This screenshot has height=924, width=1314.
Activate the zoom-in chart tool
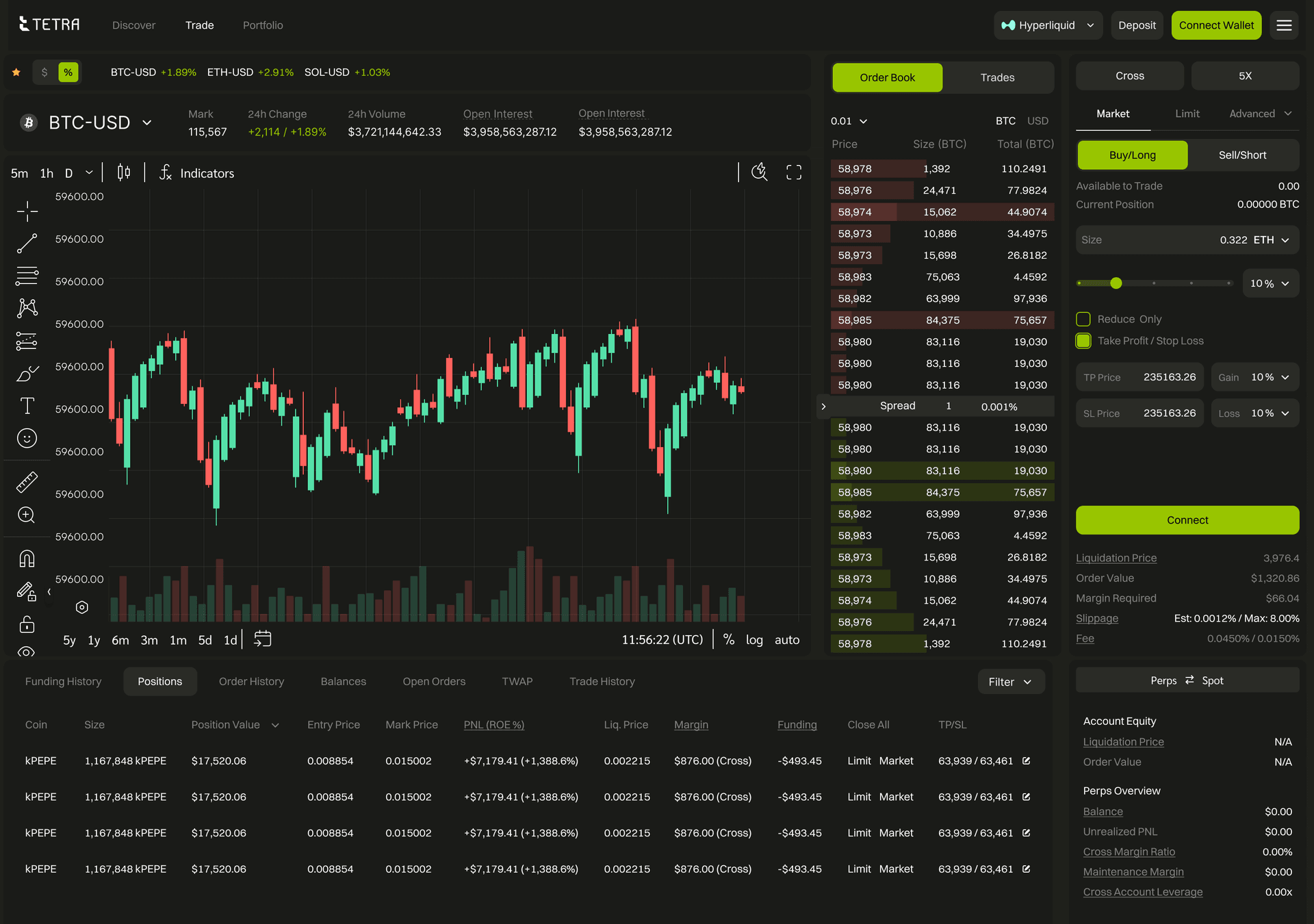pos(27,515)
